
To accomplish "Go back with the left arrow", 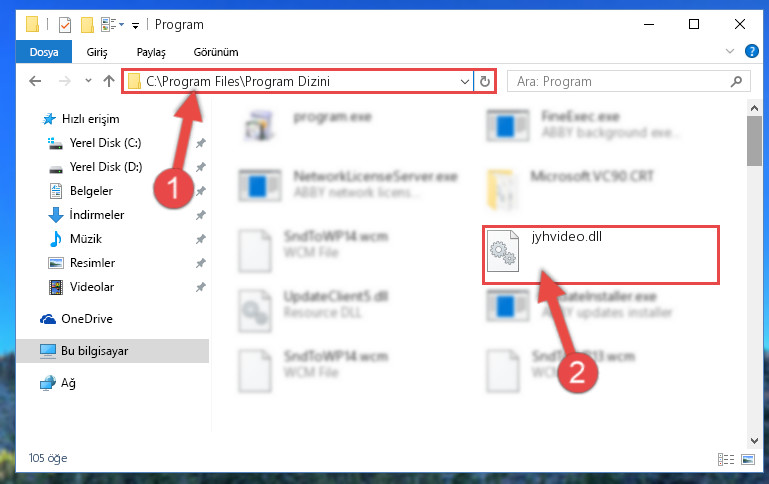I will 35,81.
